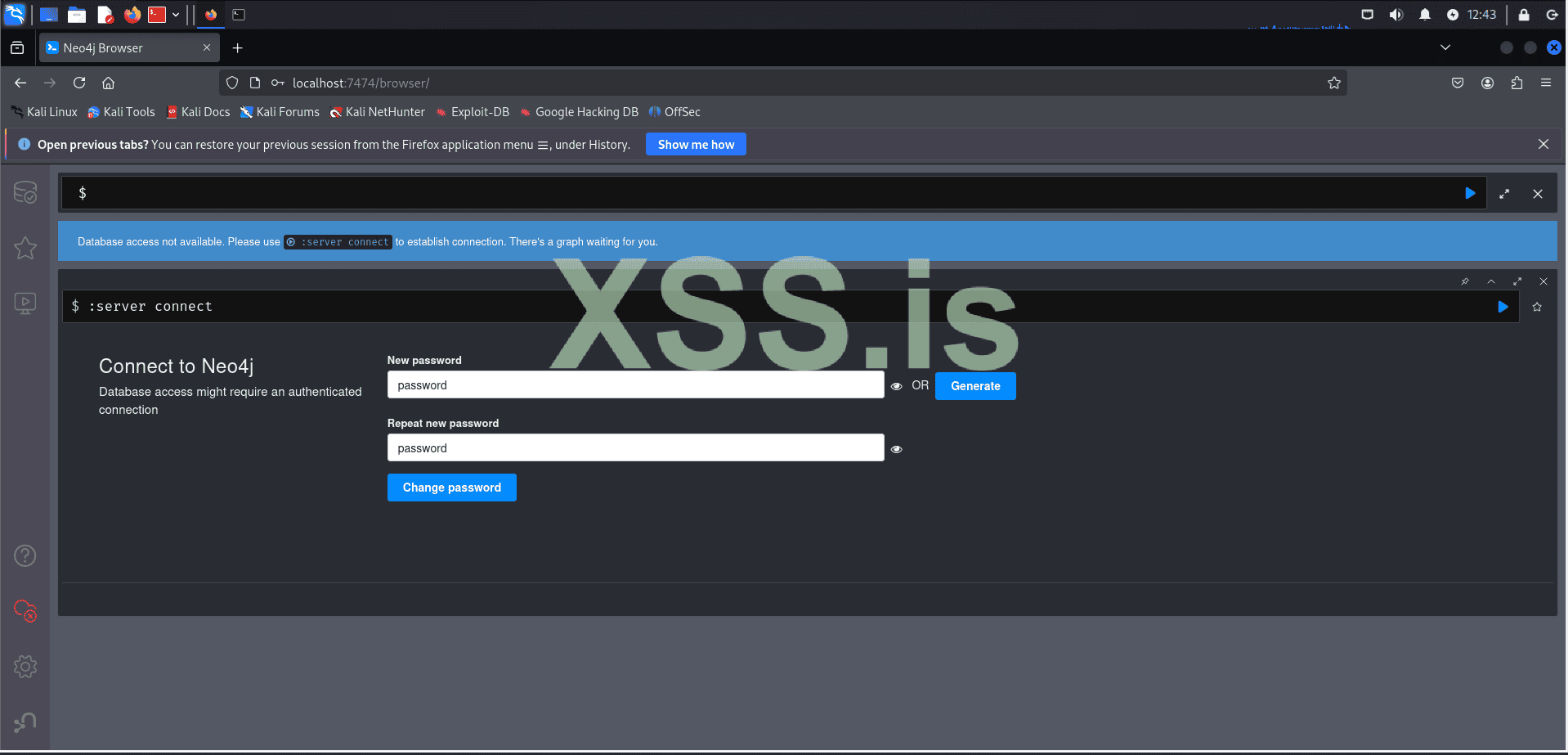Open Kali NetHunter bookmark
This screenshot has width=1568, height=755.
pyautogui.click(x=377, y=112)
